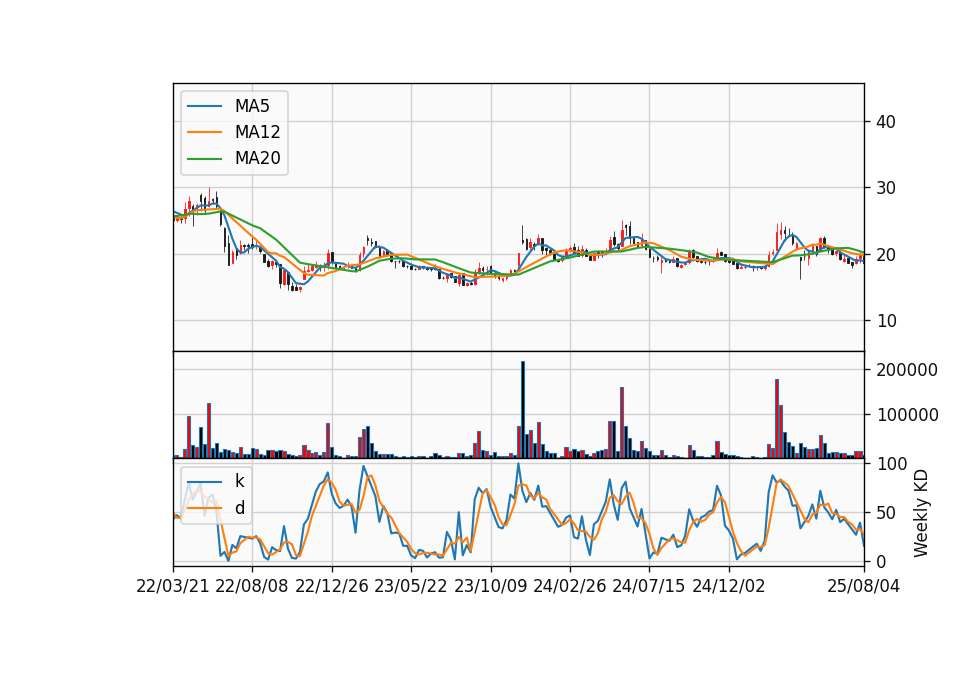This screenshot has width=960, height=690.
Task: Click the MA5 legend label
Action: click(x=252, y=106)
